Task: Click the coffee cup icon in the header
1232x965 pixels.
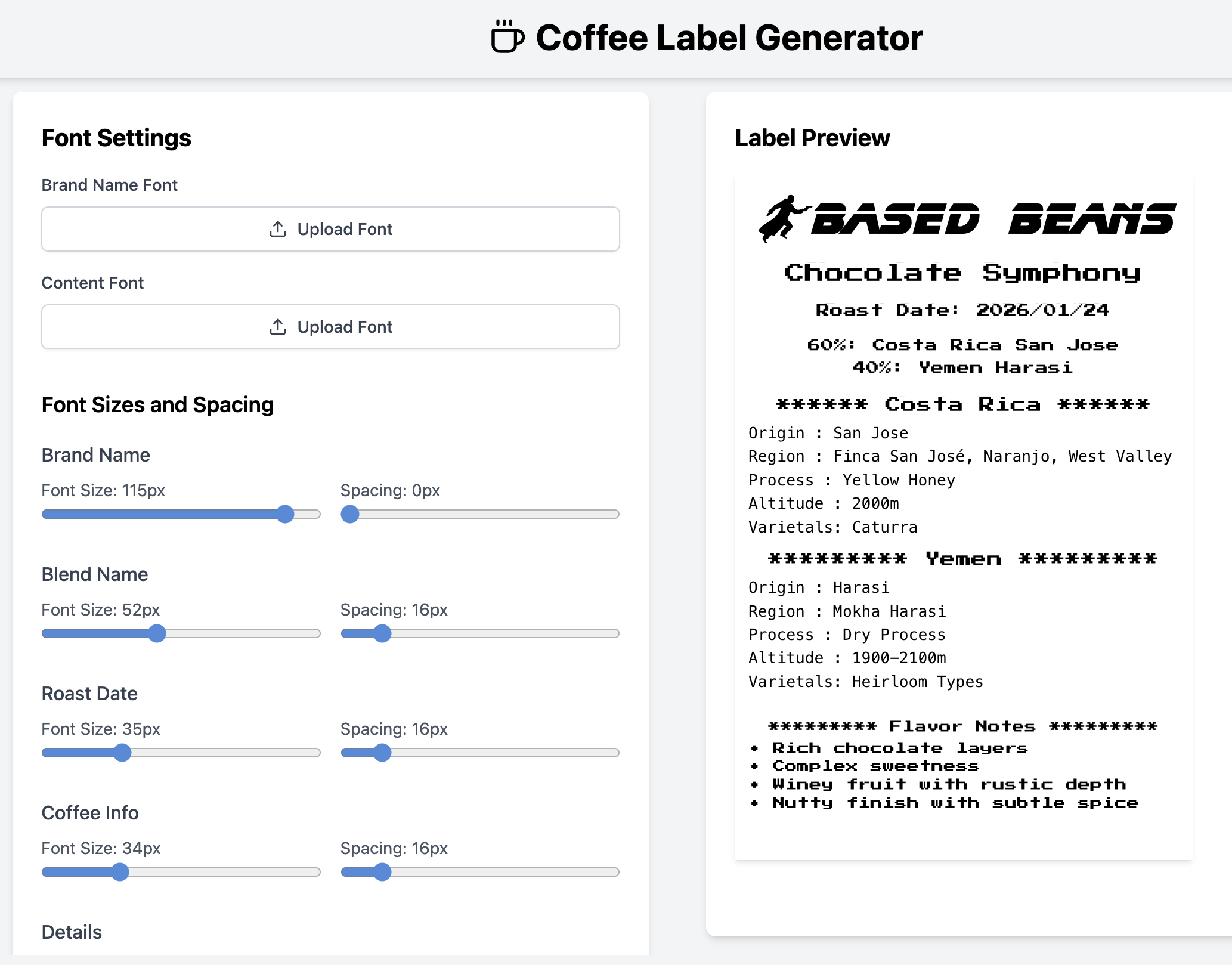Action: pyautogui.click(x=506, y=38)
